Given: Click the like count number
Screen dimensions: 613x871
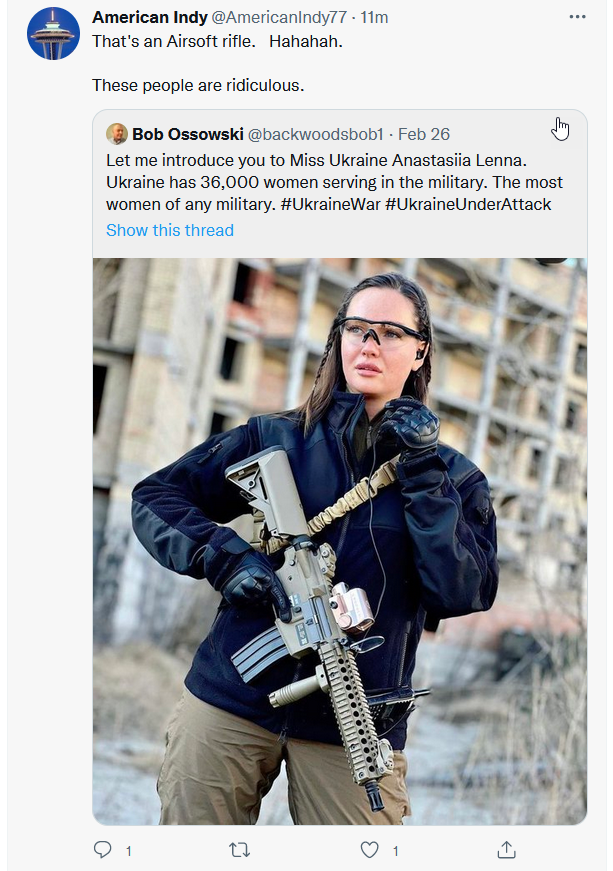Looking at the screenshot, I should [x=395, y=850].
